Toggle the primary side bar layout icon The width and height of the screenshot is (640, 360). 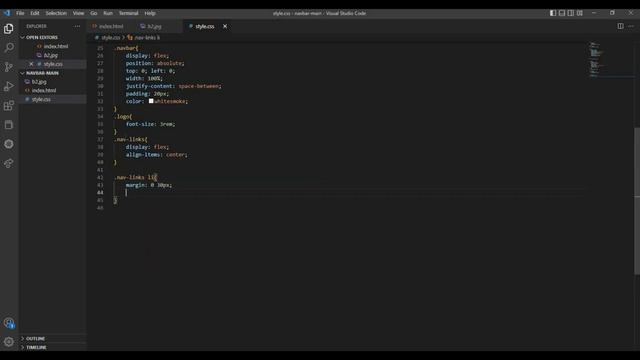(x=553, y=13)
